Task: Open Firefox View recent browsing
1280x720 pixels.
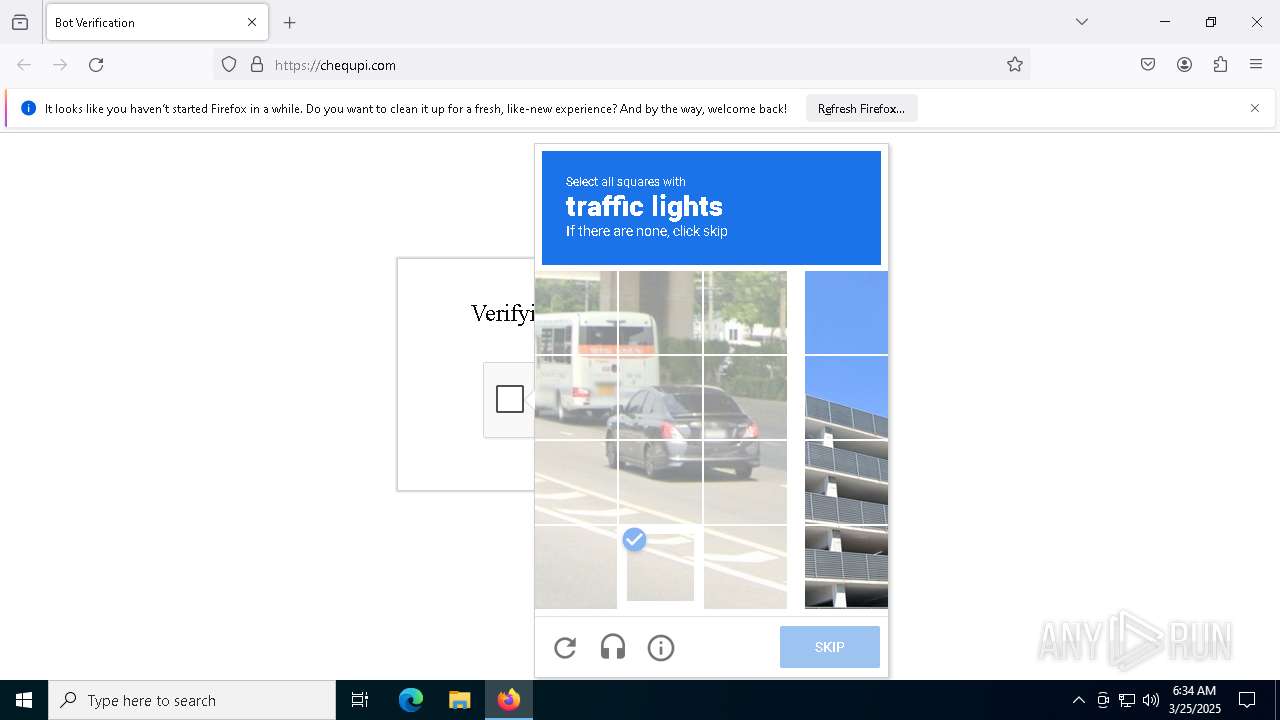Action: [20, 22]
